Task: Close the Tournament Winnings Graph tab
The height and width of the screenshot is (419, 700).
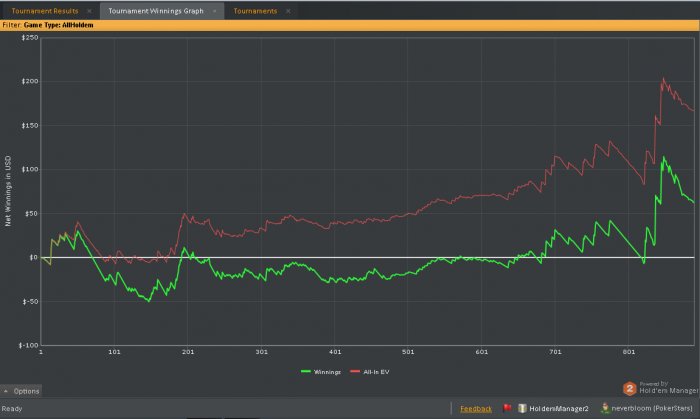Action: pyautogui.click(x=215, y=11)
